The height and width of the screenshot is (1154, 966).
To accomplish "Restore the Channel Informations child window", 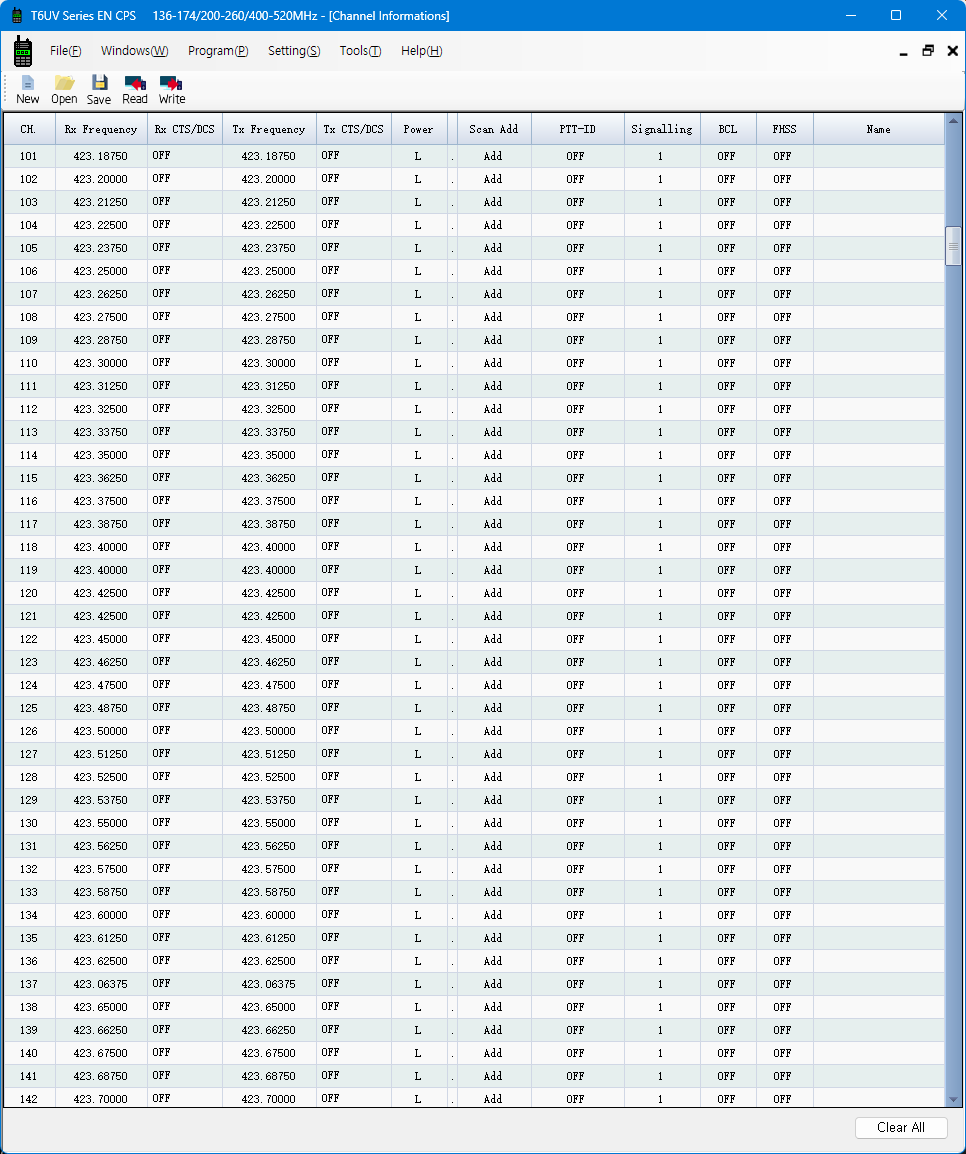I will (x=928, y=51).
